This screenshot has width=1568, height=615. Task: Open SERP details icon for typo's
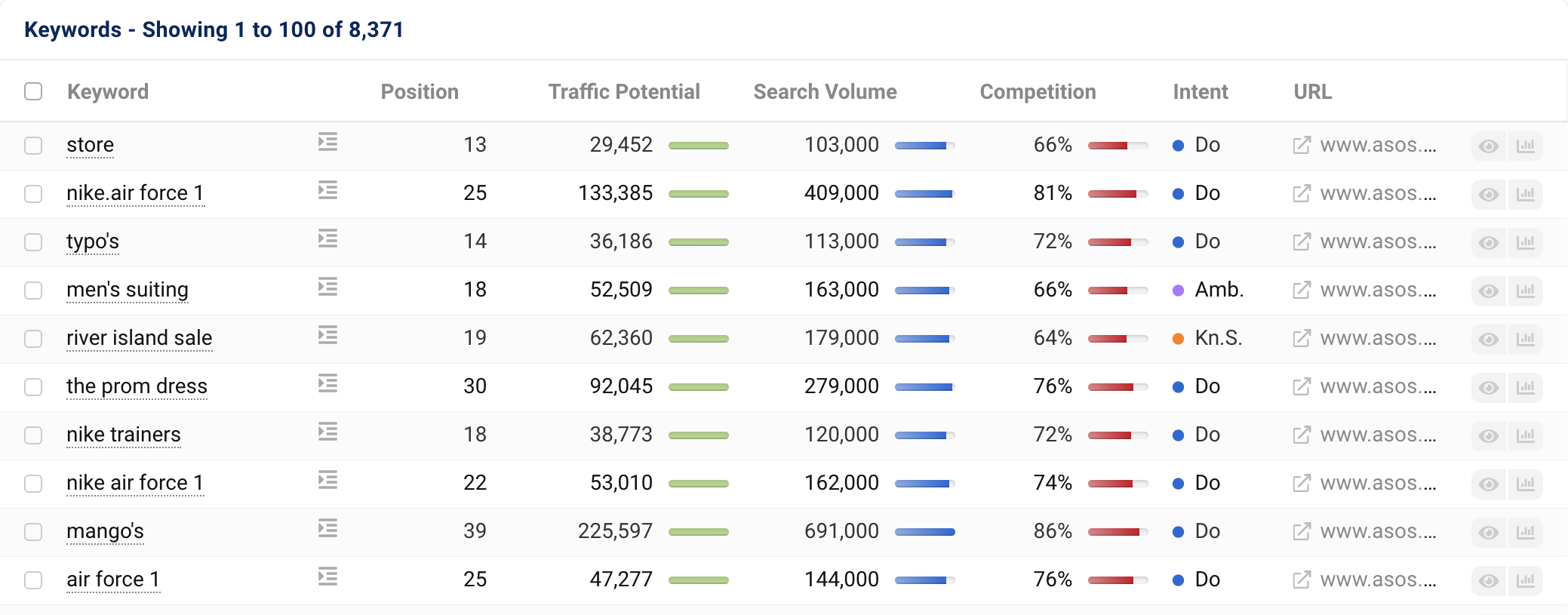coord(327,238)
